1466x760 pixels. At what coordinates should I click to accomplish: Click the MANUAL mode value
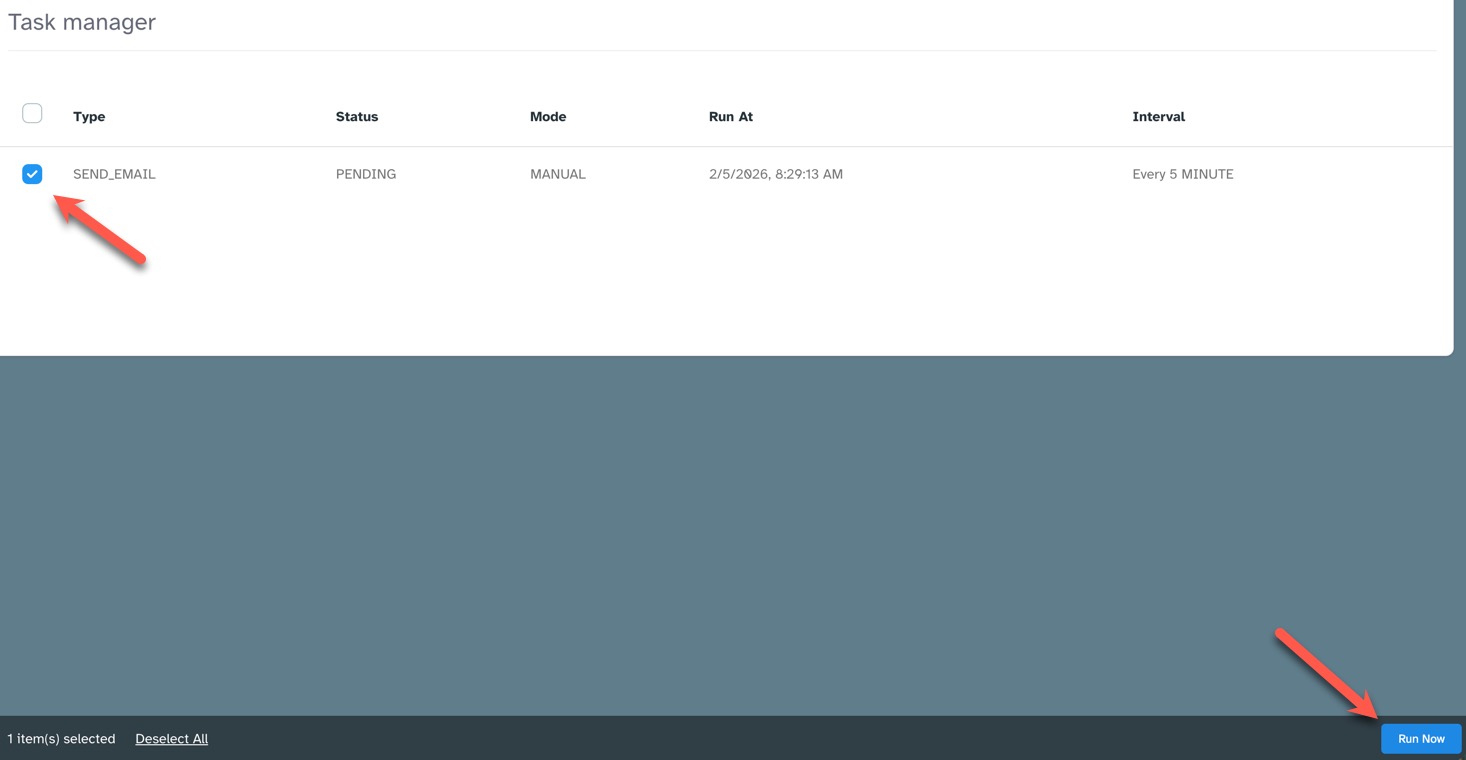(x=558, y=174)
